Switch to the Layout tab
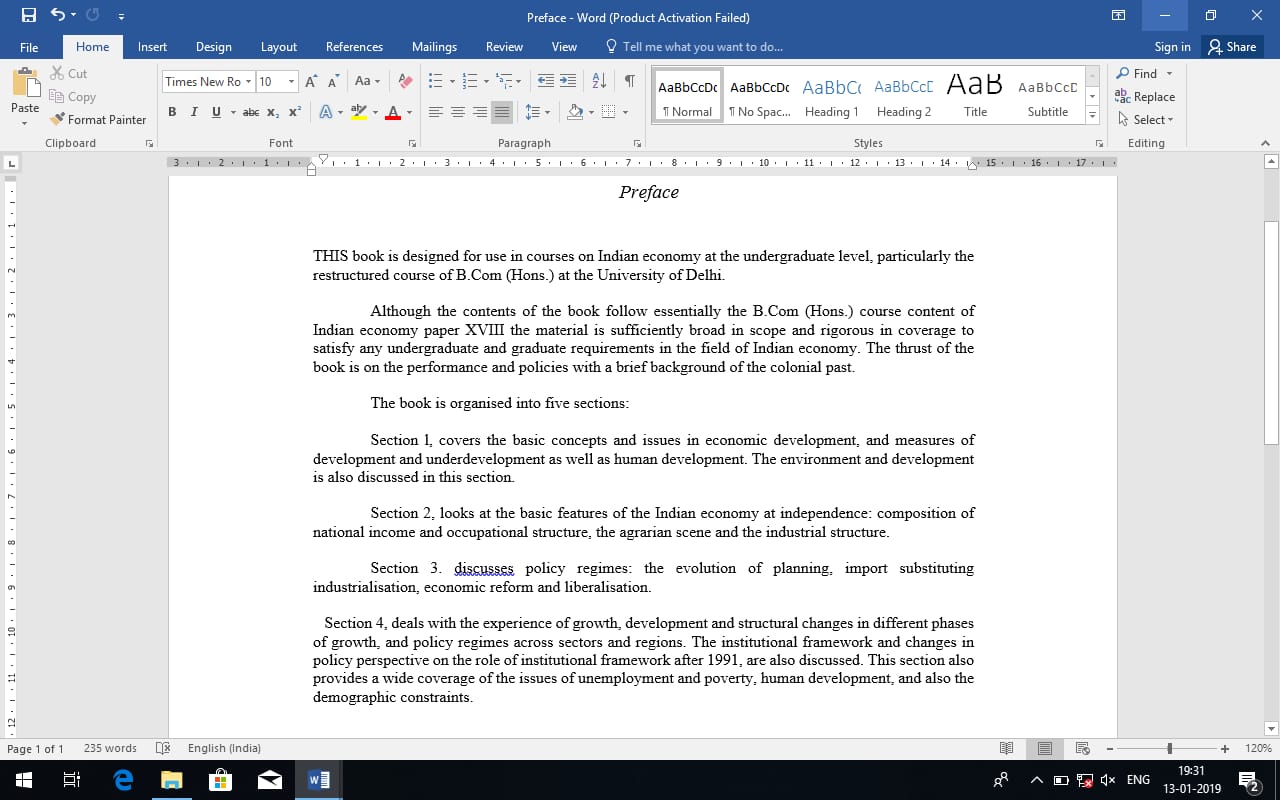Image resolution: width=1280 pixels, height=800 pixels. tap(279, 47)
